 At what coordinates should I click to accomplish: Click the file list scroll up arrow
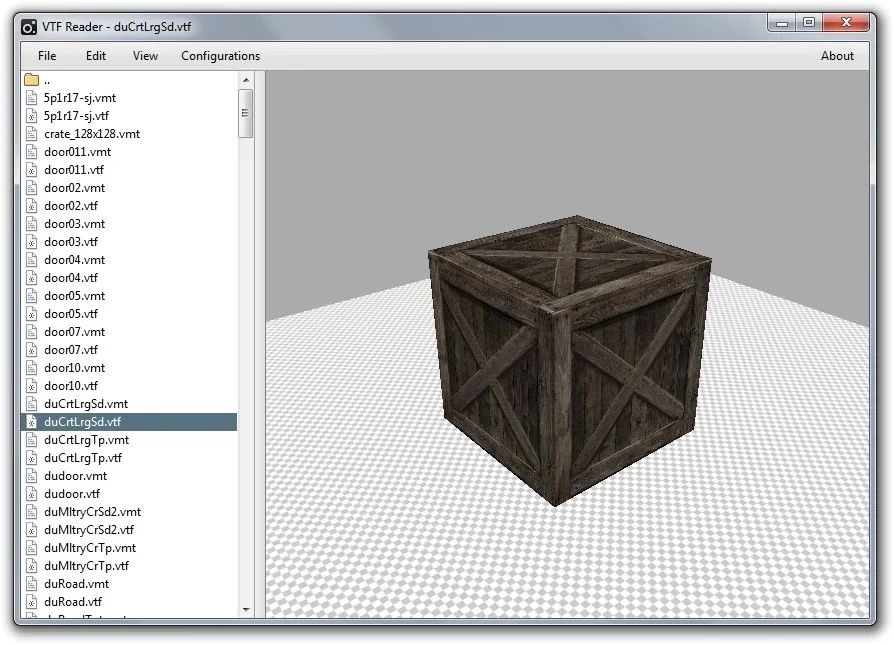coord(246,79)
